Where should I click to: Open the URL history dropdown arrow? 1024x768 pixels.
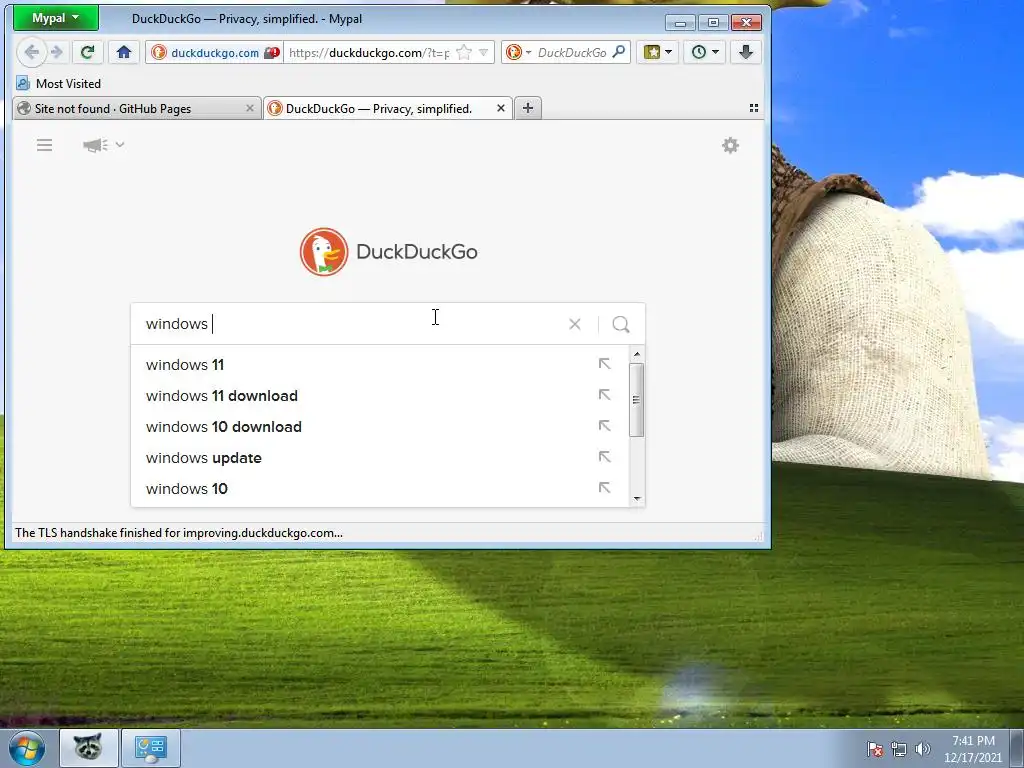click(483, 53)
